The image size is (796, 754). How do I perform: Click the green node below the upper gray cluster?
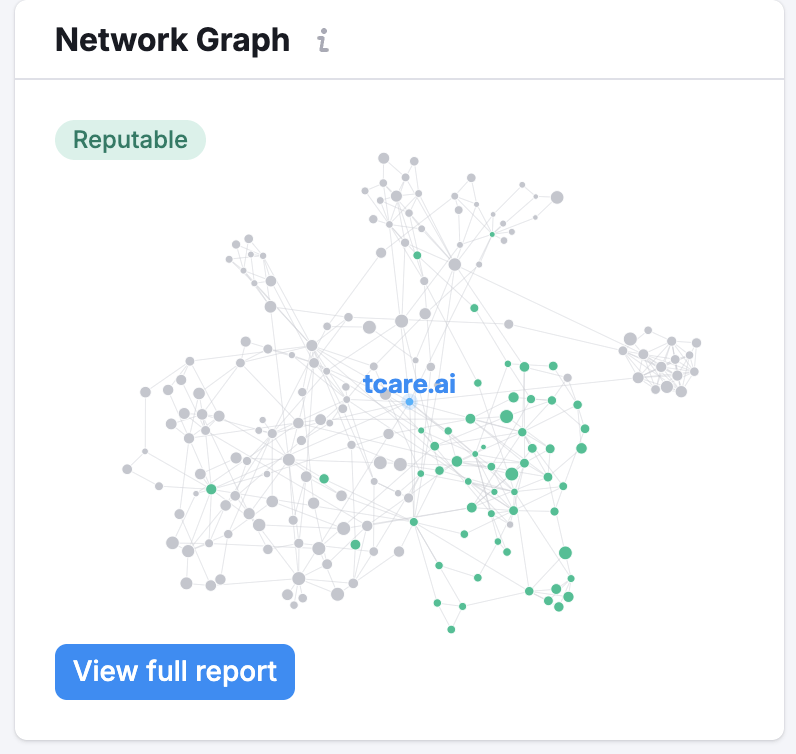[x=417, y=256]
